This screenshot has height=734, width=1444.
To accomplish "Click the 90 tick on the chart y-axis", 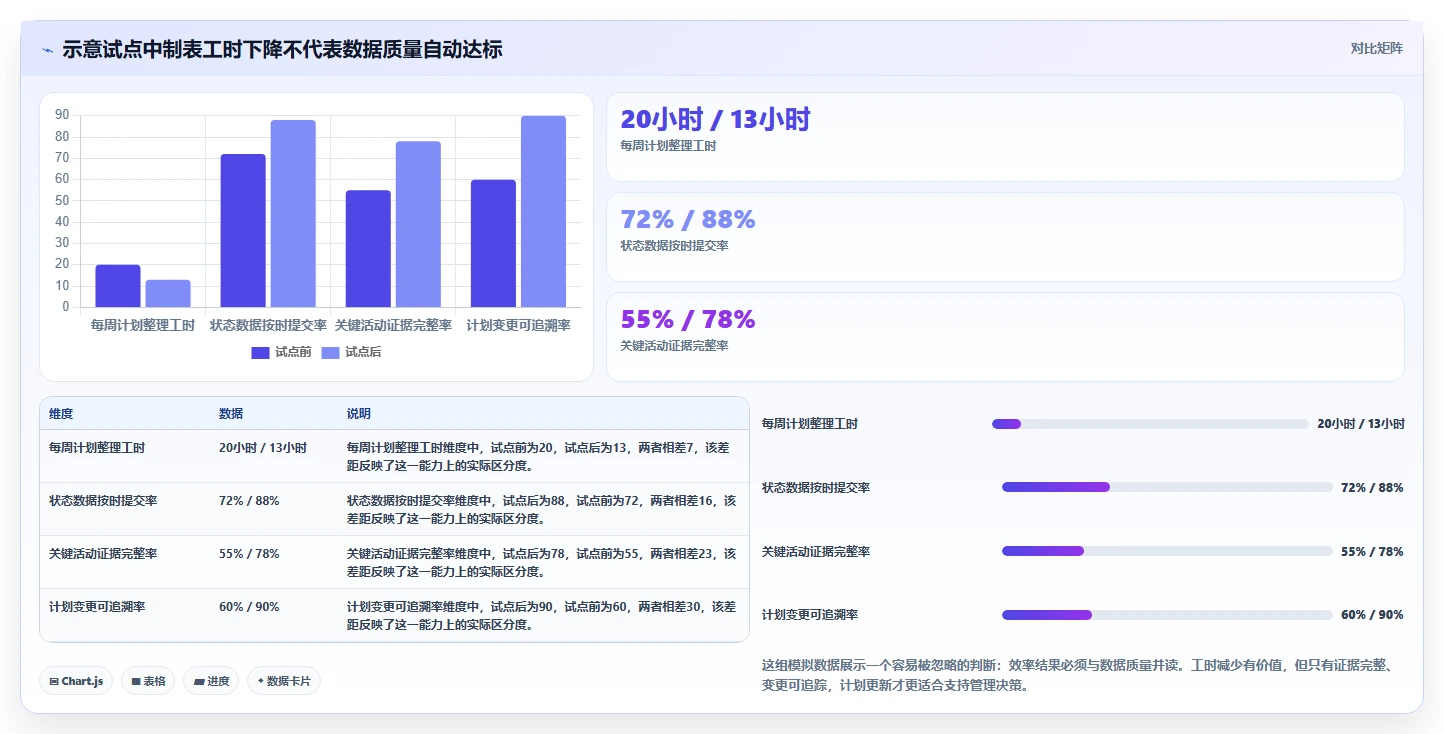I will coord(62,115).
